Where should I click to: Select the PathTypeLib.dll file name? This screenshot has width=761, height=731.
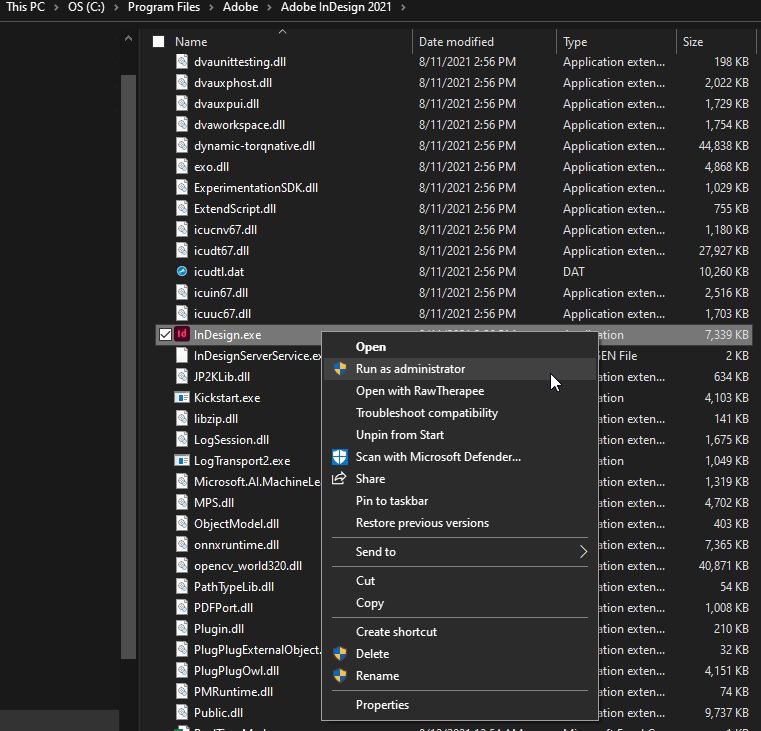[x=233, y=586]
